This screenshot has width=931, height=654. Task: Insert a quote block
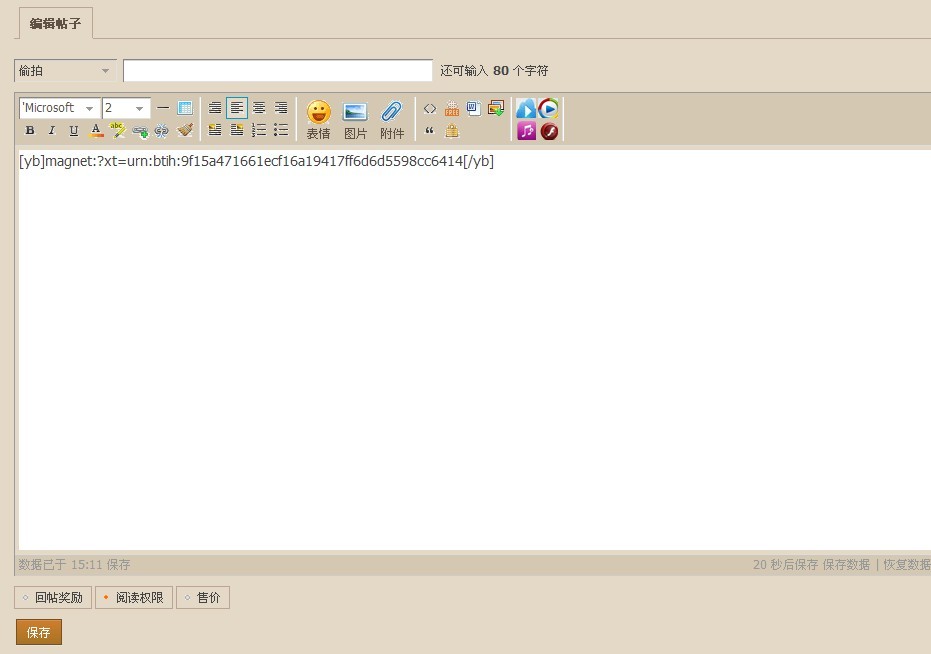[430, 130]
